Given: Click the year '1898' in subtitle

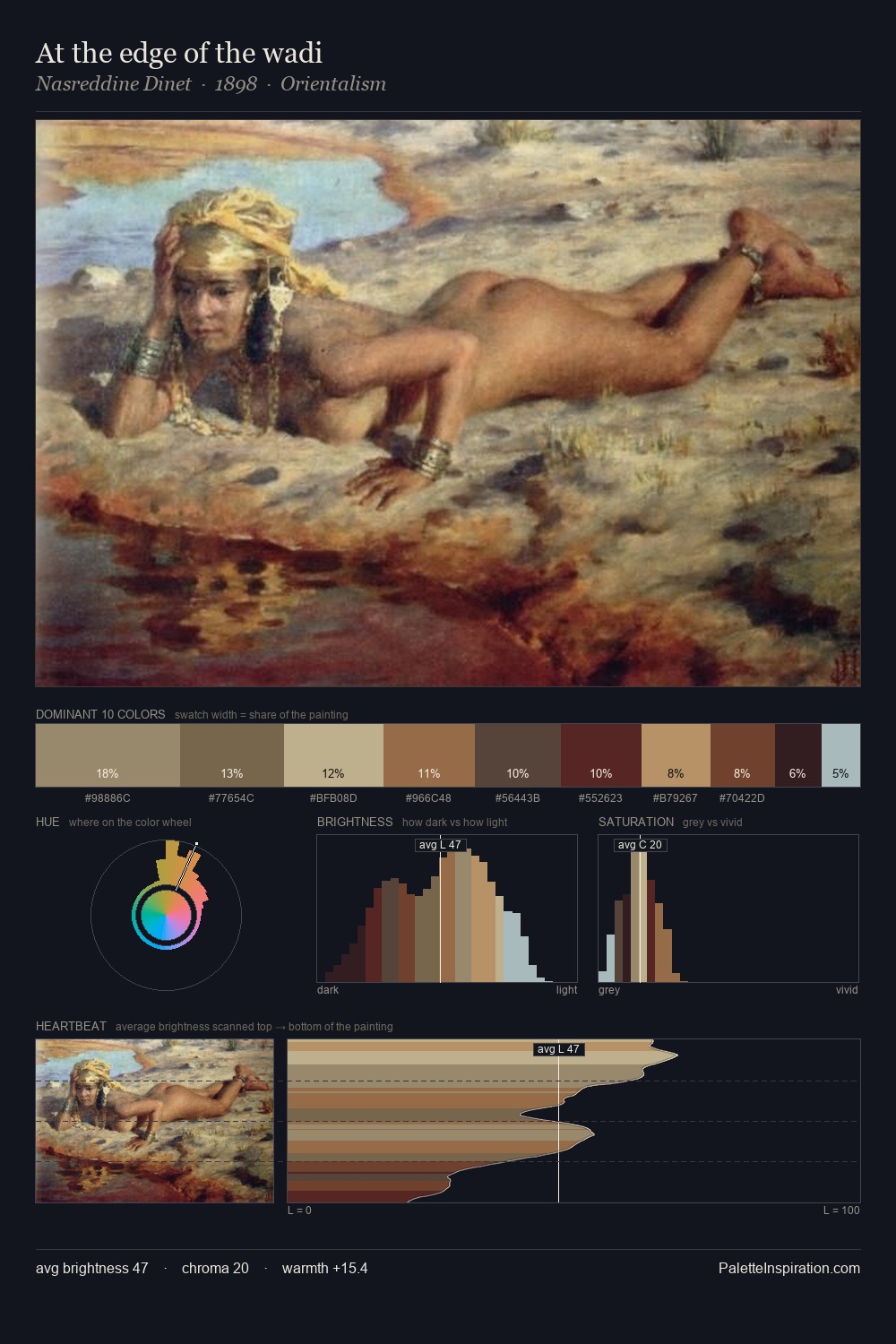Looking at the screenshot, I should pyautogui.click(x=236, y=84).
